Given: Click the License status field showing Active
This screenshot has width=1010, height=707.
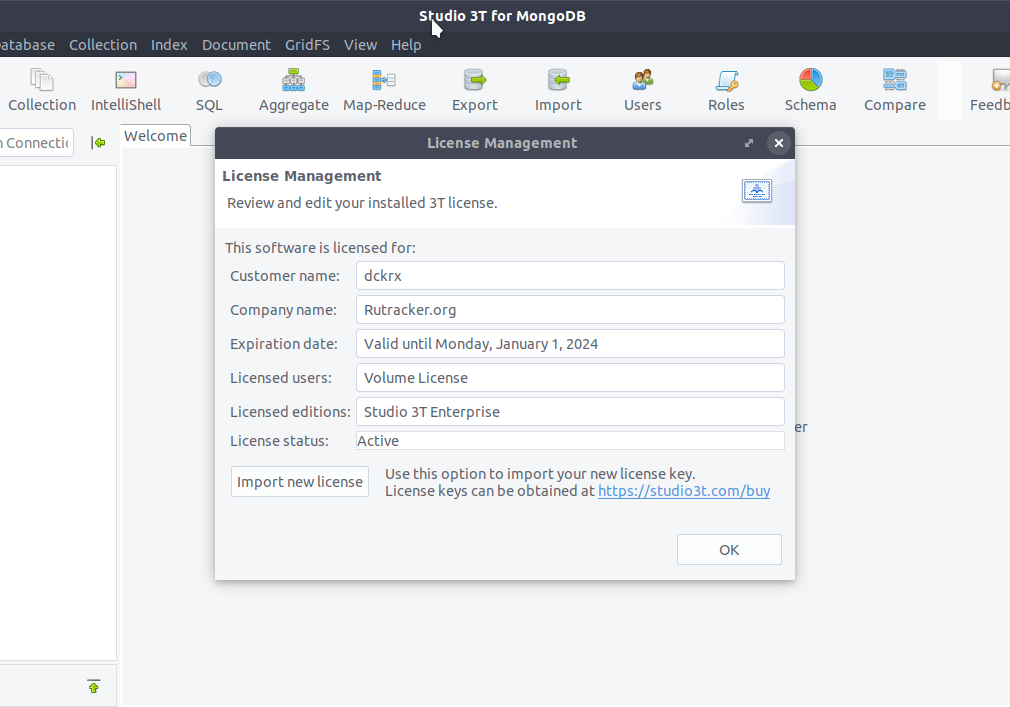Looking at the screenshot, I should pyautogui.click(x=570, y=441).
